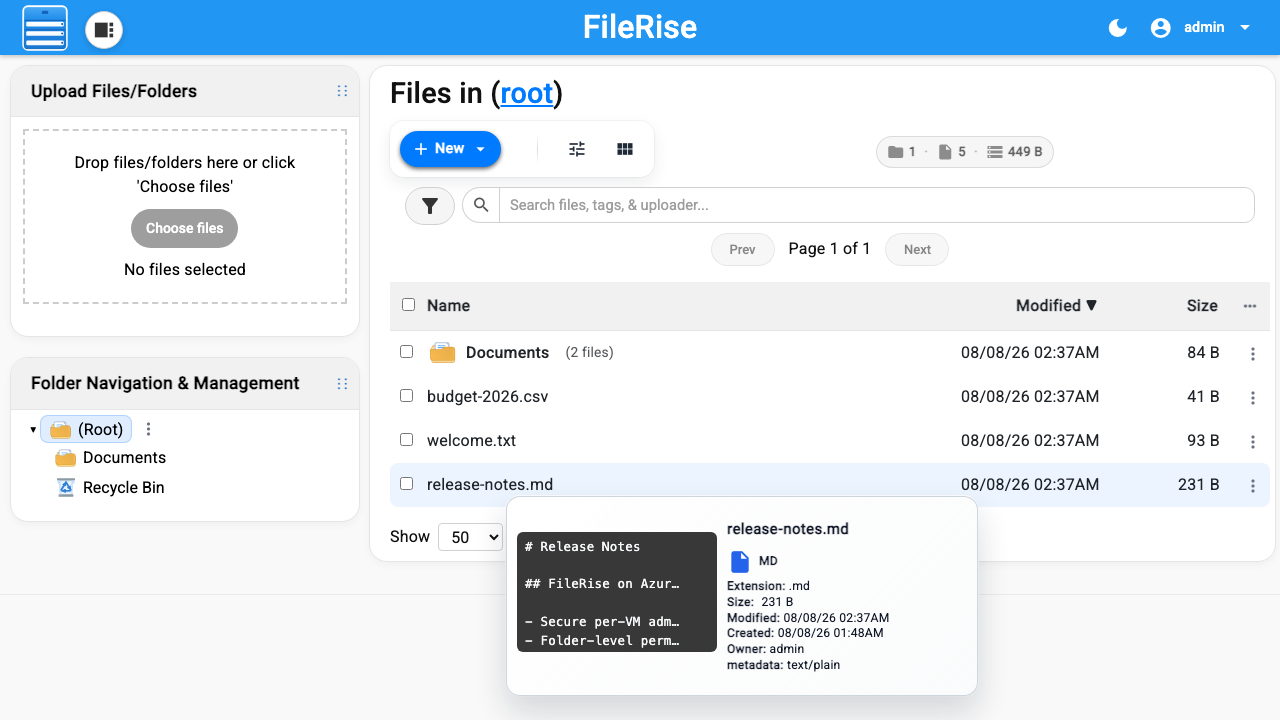The width and height of the screenshot is (1280, 720).
Task: Click the 449 B storage size stat
Action: point(1015,152)
